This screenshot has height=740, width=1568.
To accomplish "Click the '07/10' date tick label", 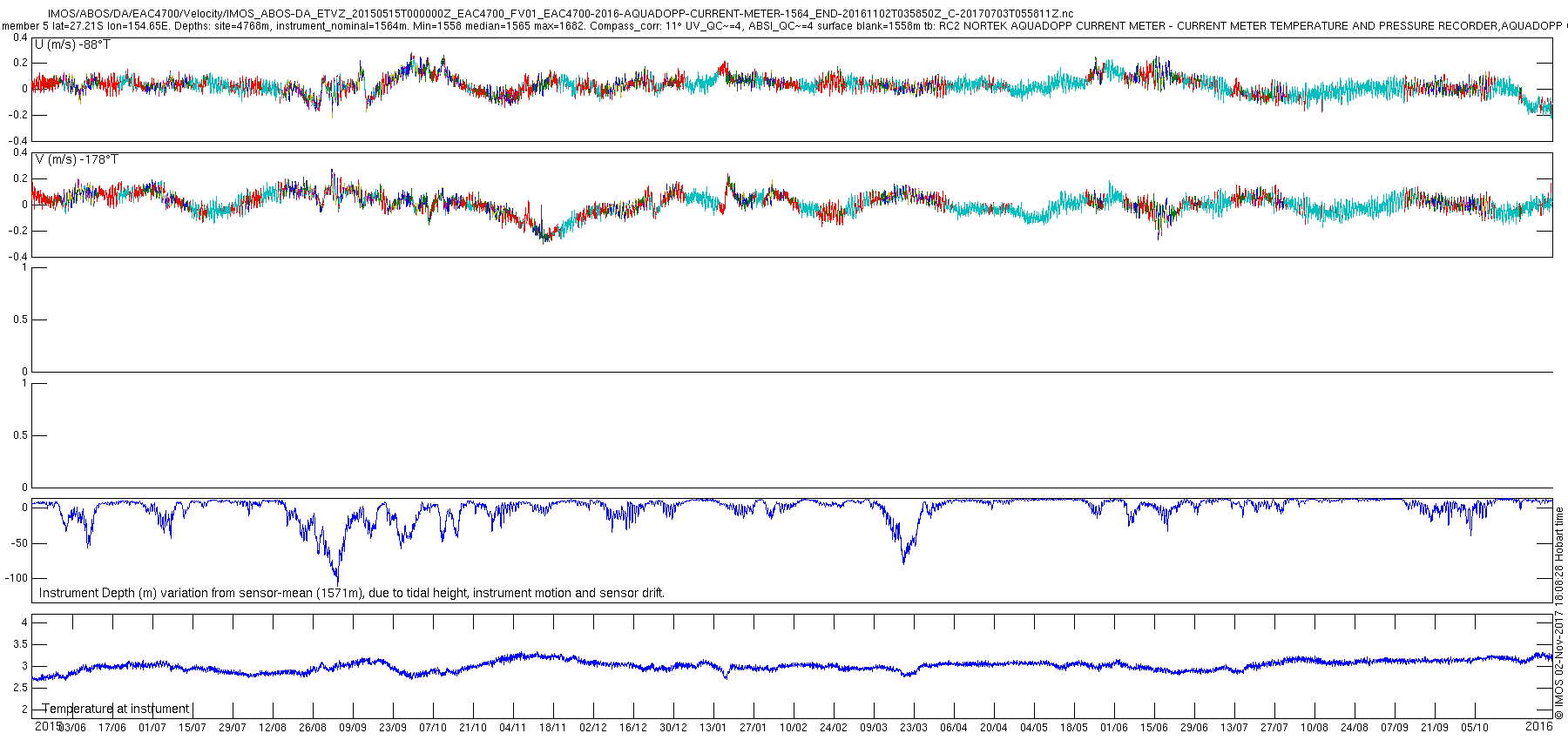I will [433, 728].
